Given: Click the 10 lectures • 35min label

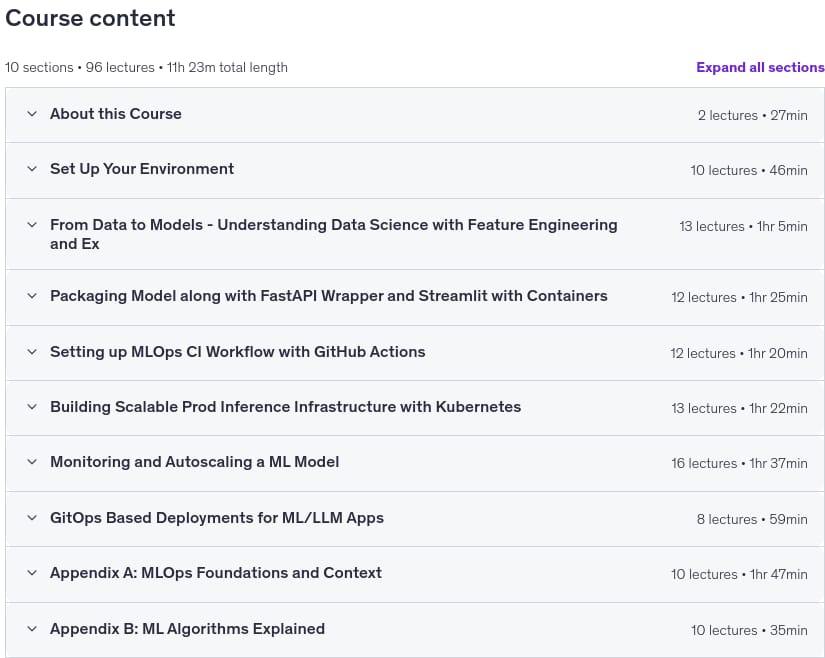Looking at the screenshot, I should coord(749,630).
